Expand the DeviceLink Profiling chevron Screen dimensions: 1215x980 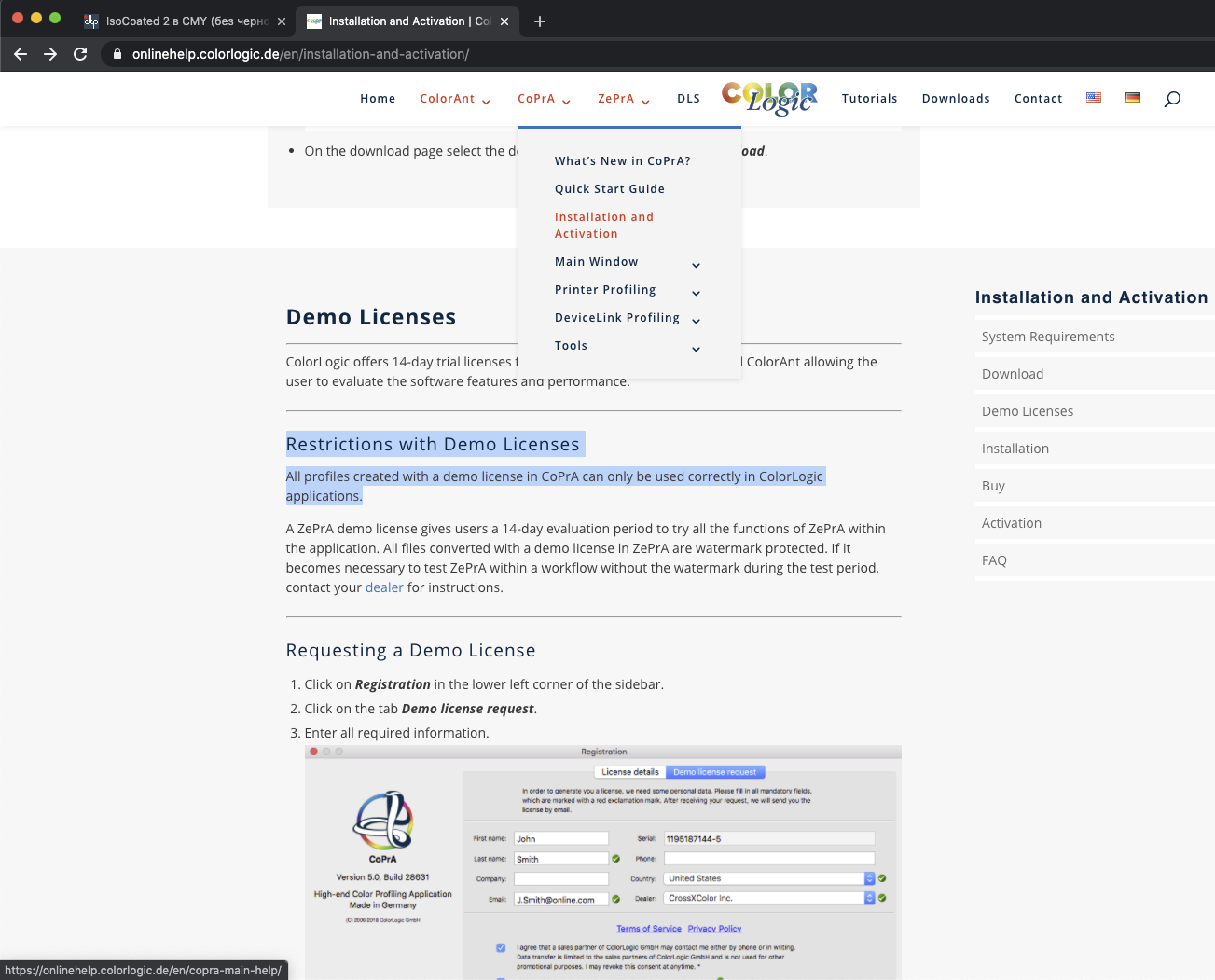coord(696,322)
